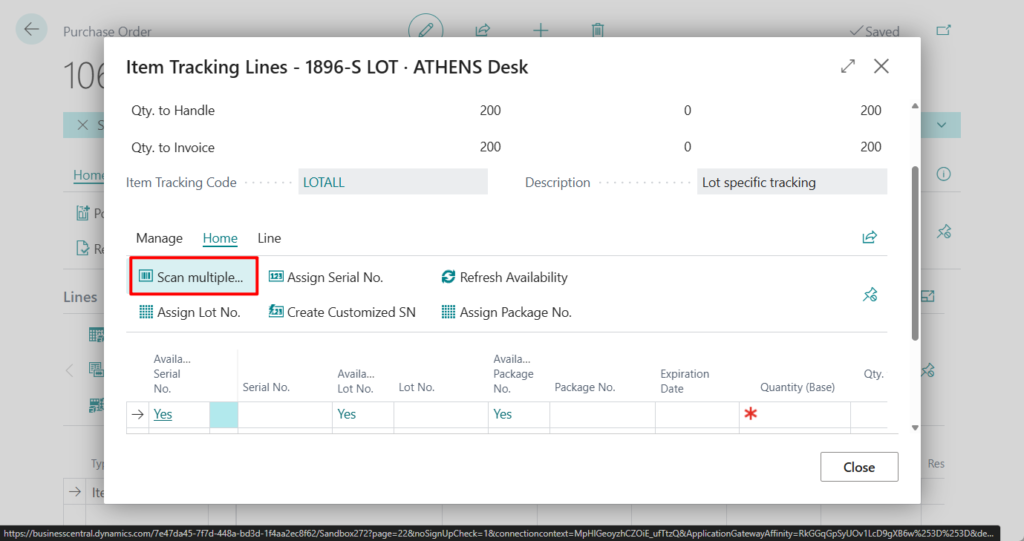The width and height of the screenshot is (1024, 541).
Task: Open the Yes link under Available Serial No.
Action: tap(163, 414)
